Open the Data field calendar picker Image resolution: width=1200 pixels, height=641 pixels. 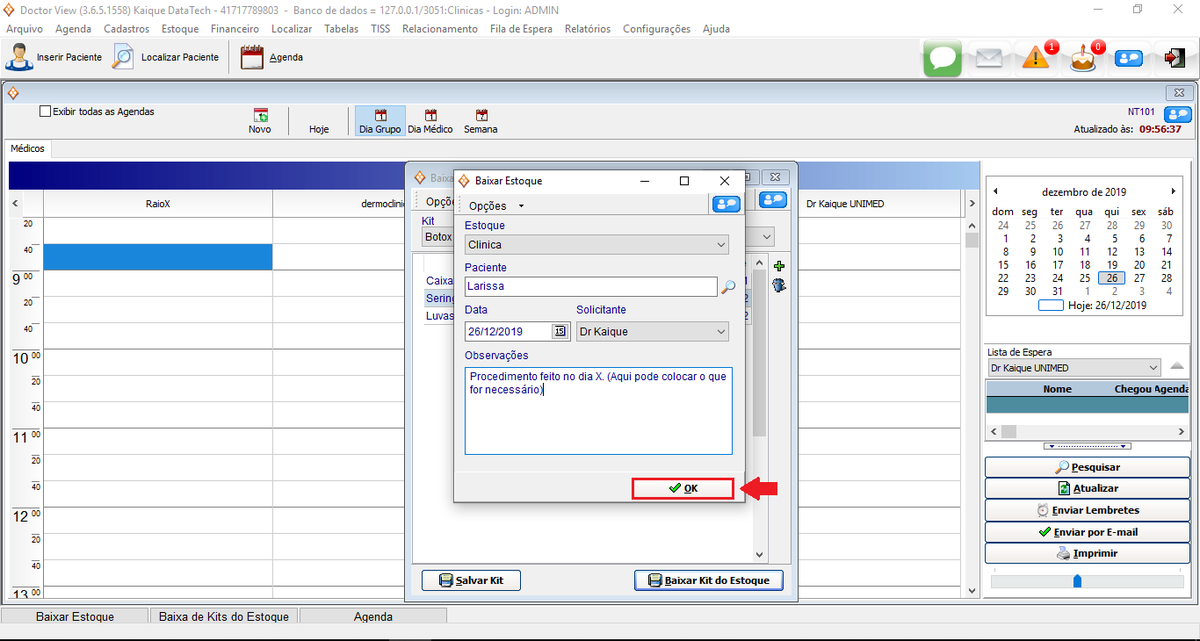pyautogui.click(x=559, y=331)
